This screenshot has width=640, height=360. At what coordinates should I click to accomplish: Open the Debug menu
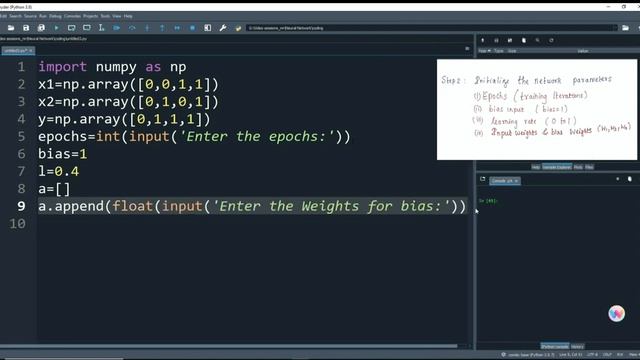click(56, 16)
